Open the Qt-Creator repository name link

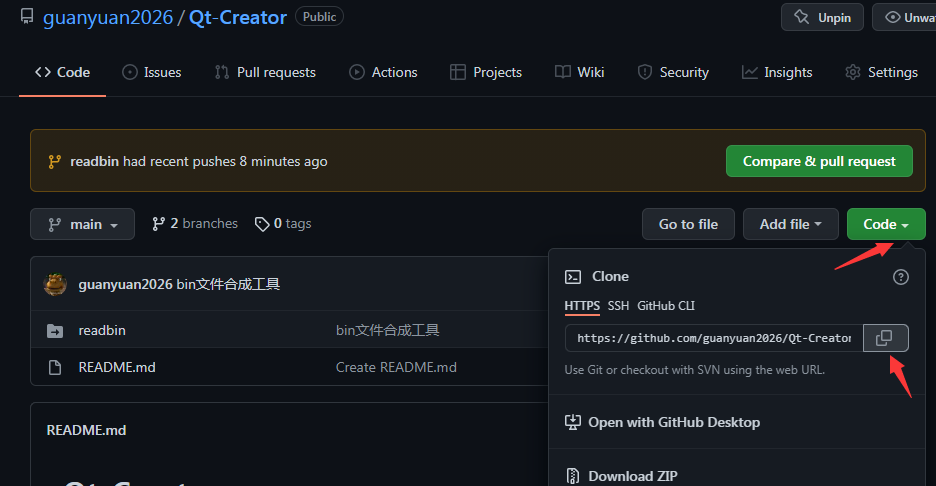238,17
